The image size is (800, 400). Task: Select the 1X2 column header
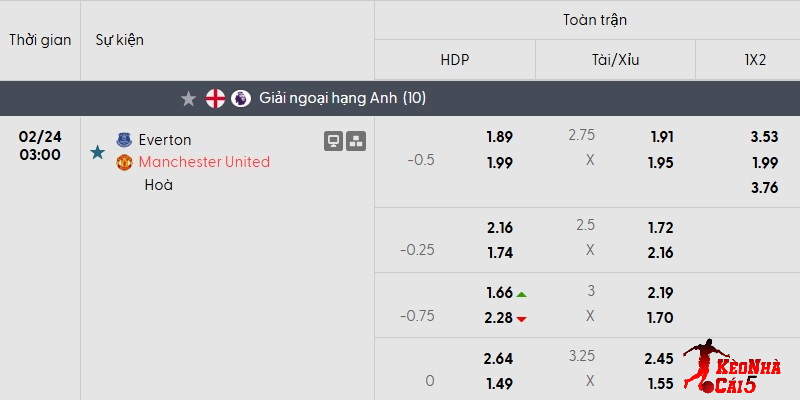tap(755, 60)
